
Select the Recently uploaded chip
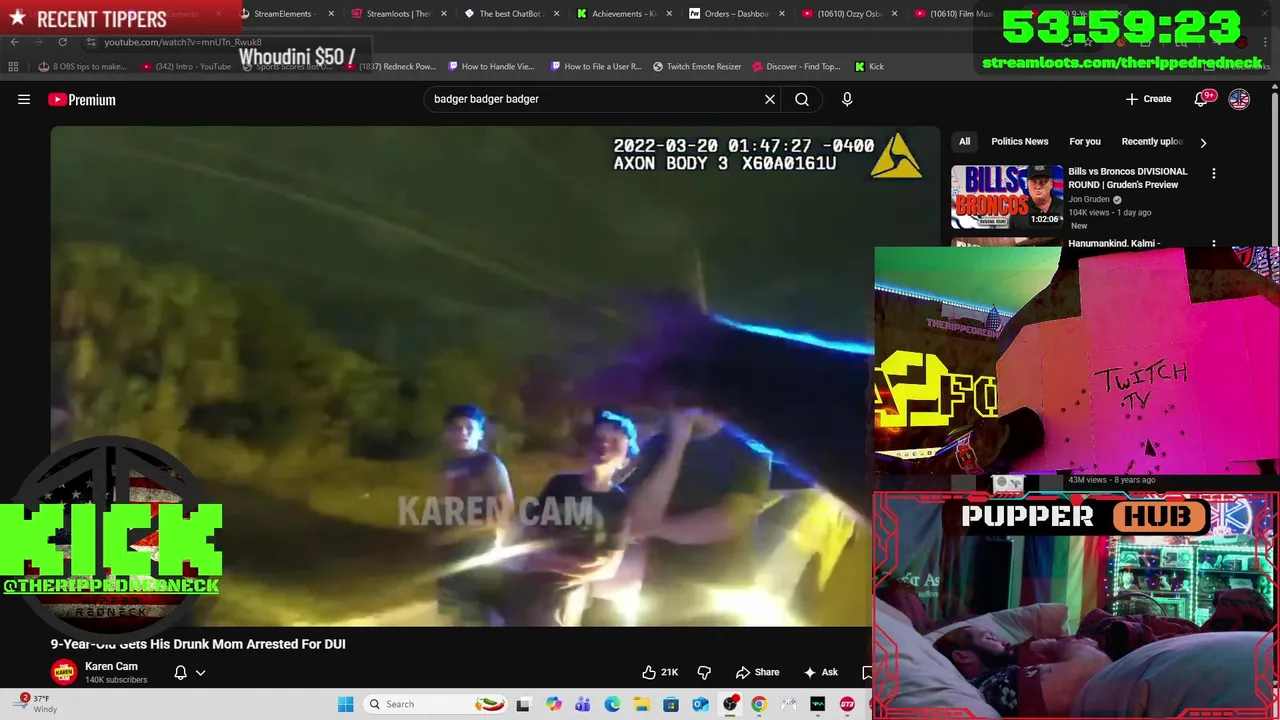point(1152,141)
